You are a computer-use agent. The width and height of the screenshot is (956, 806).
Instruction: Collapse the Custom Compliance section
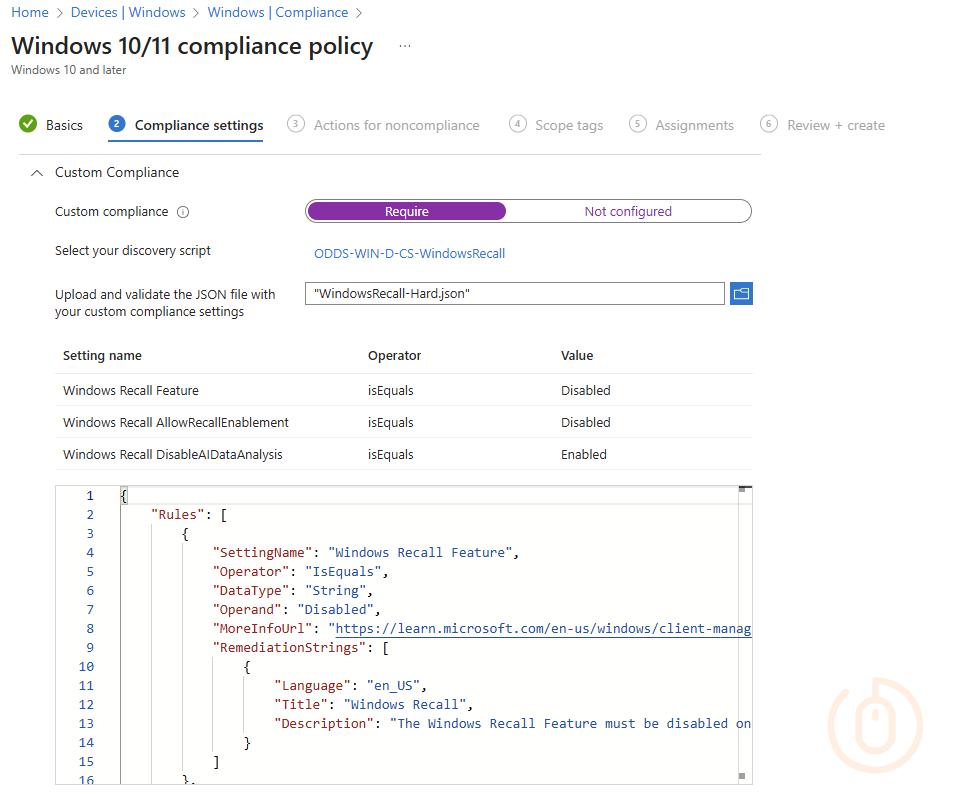coord(36,172)
